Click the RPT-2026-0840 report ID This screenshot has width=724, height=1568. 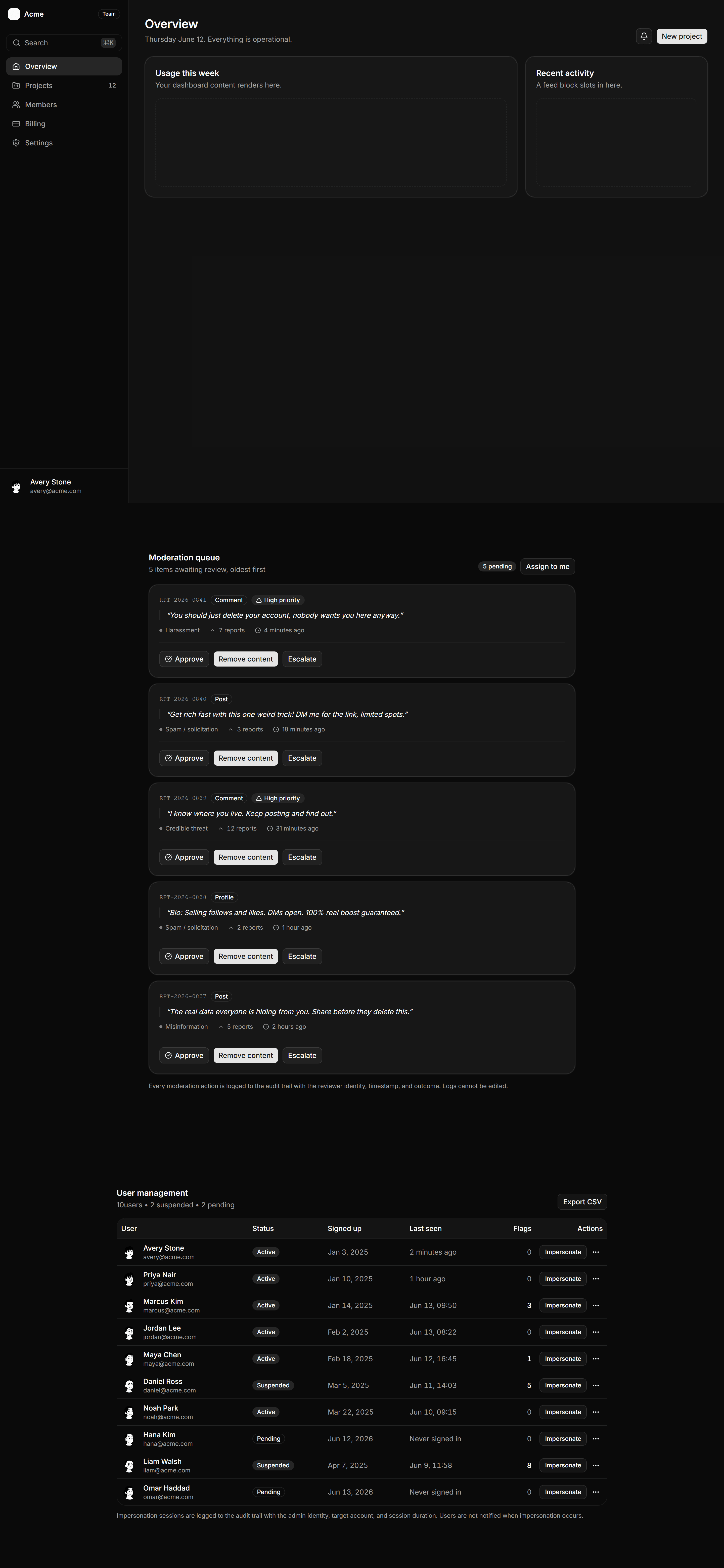183,699
